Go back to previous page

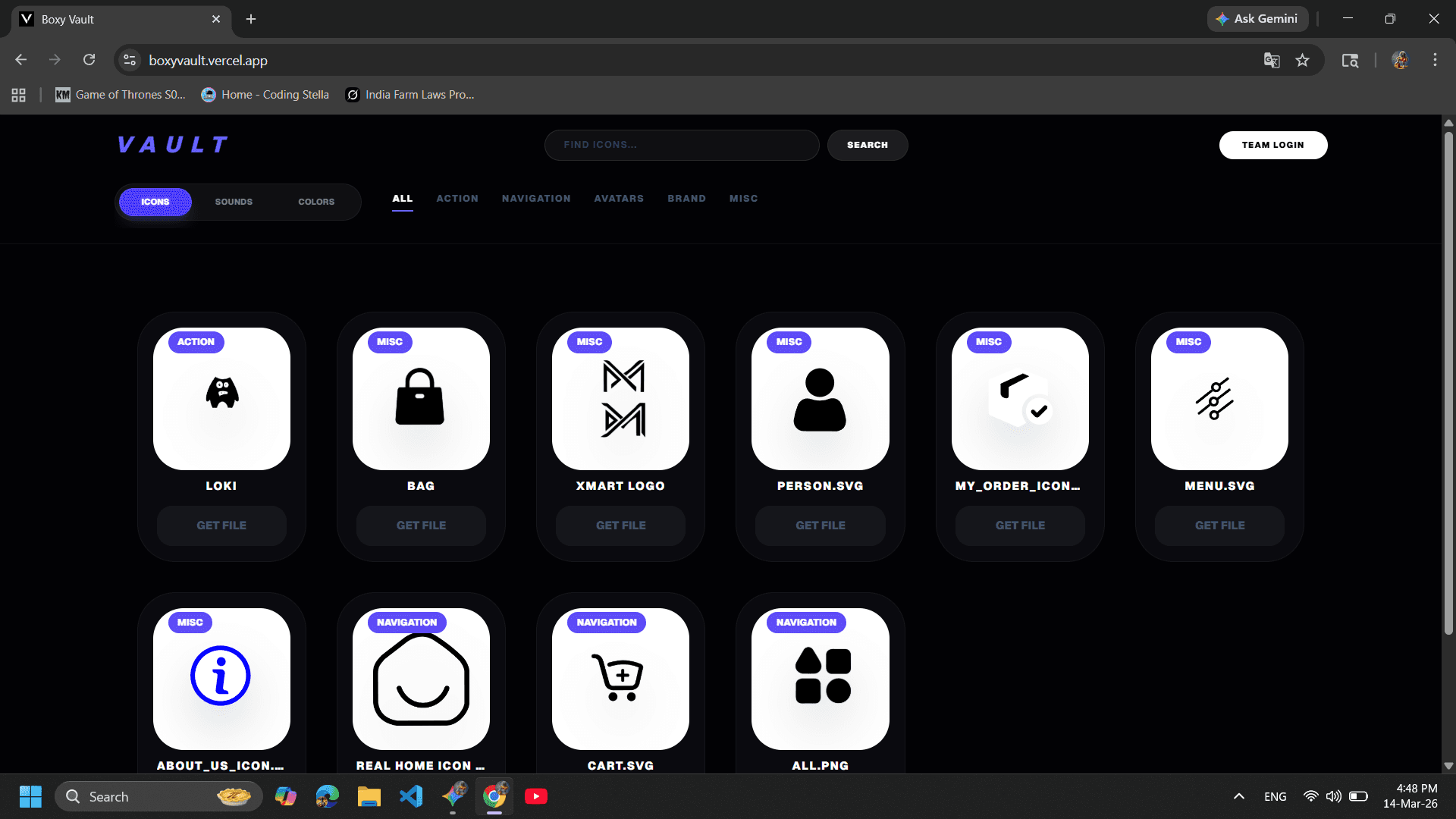coord(21,60)
